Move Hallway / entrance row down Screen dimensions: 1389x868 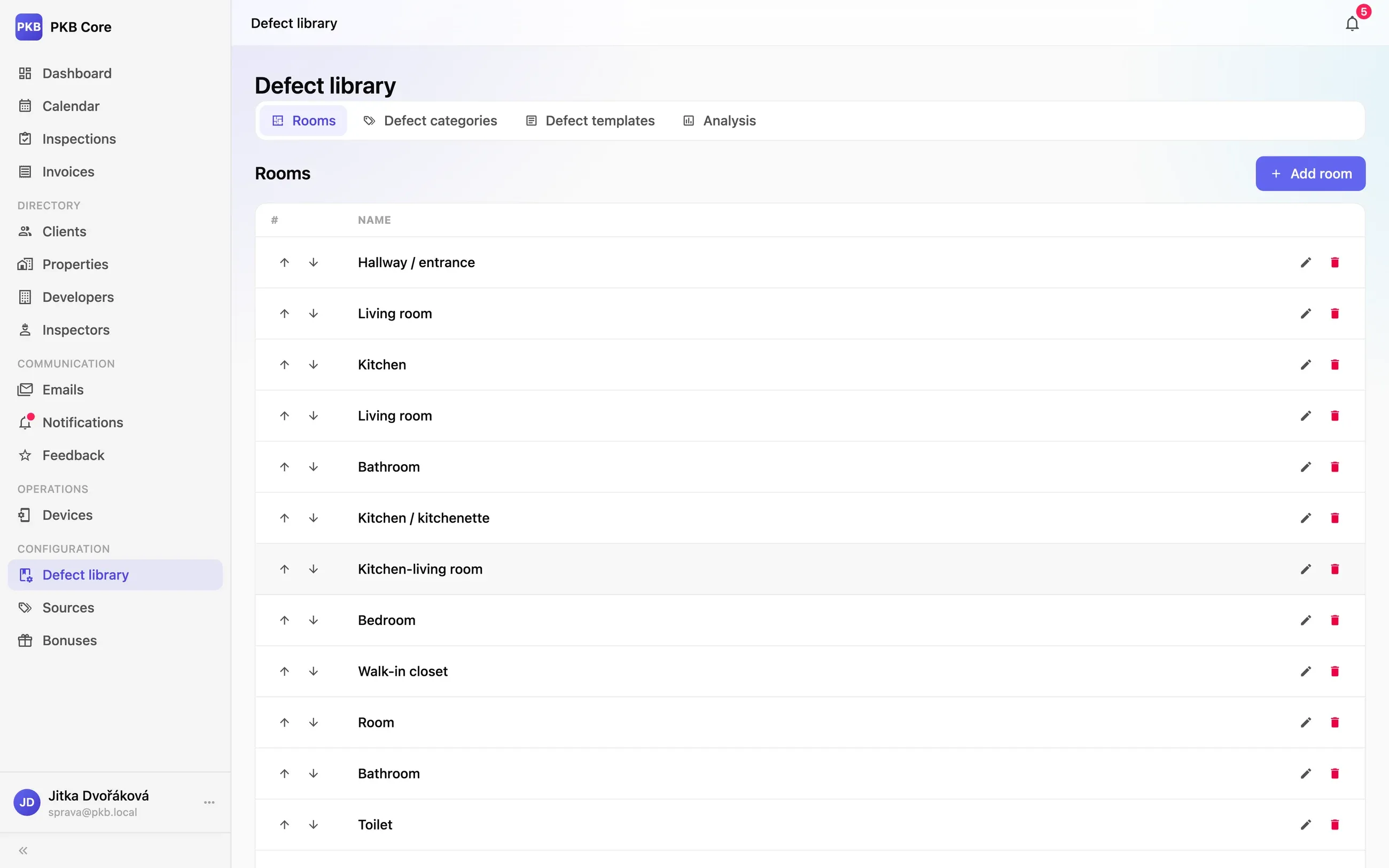tap(314, 262)
